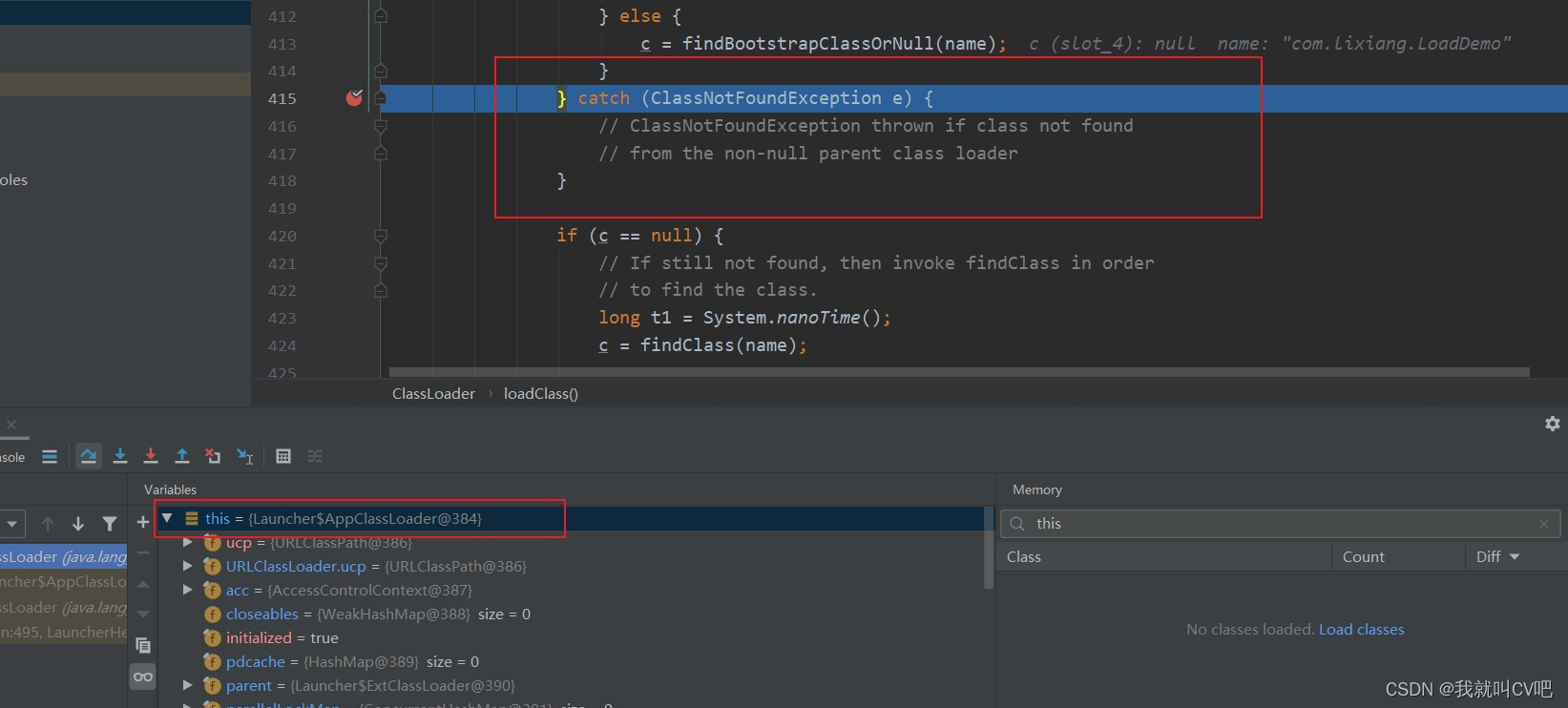Image resolution: width=1568 pixels, height=708 pixels.
Task: Toggle the fold marker on line 412
Action: point(381,16)
